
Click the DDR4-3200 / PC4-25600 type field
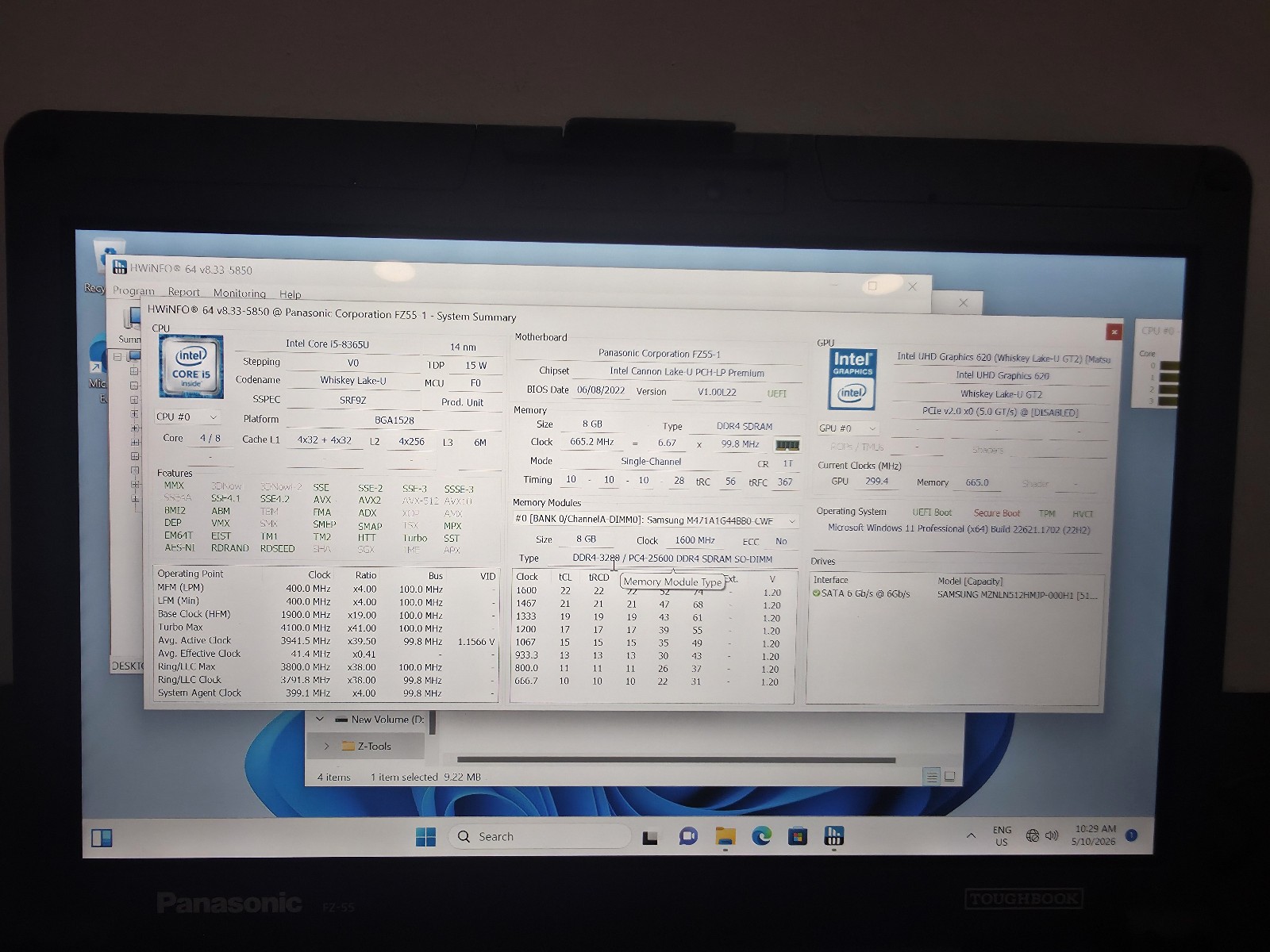tap(672, 559)
